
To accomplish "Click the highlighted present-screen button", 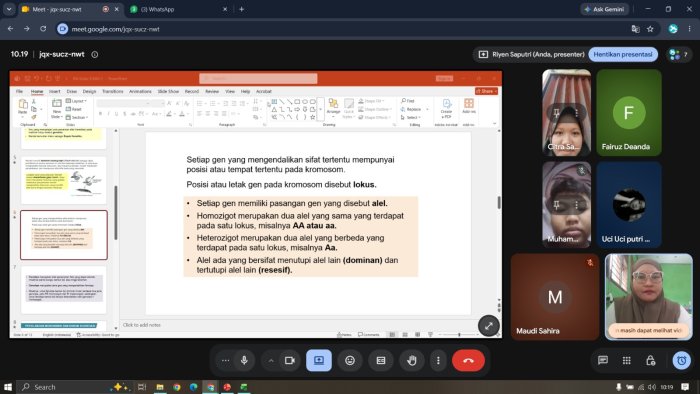I will pos(319,360).
